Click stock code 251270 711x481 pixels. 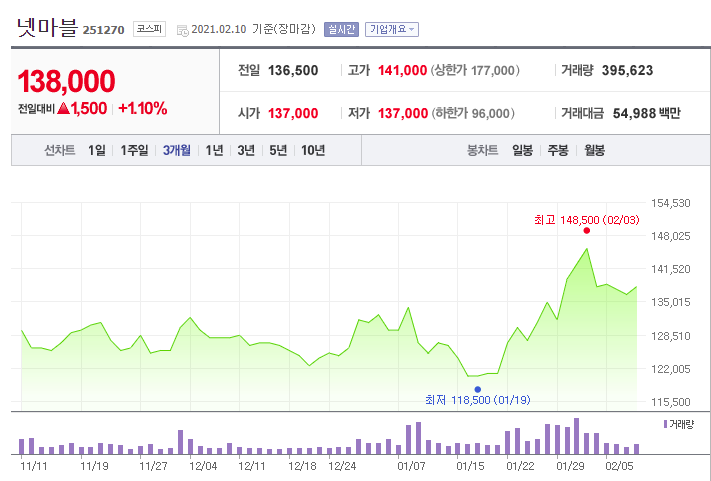103,30
